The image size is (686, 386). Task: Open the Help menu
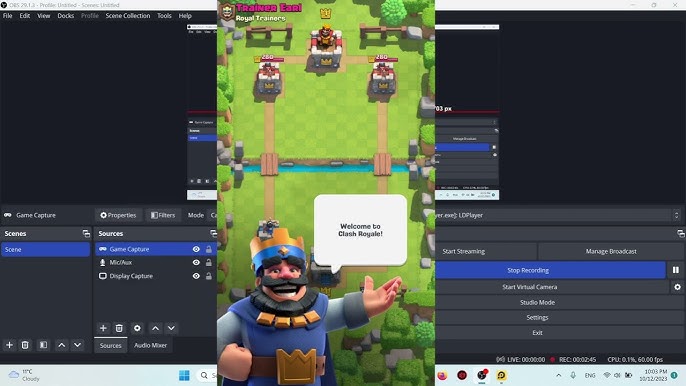[x=185, y=15]
